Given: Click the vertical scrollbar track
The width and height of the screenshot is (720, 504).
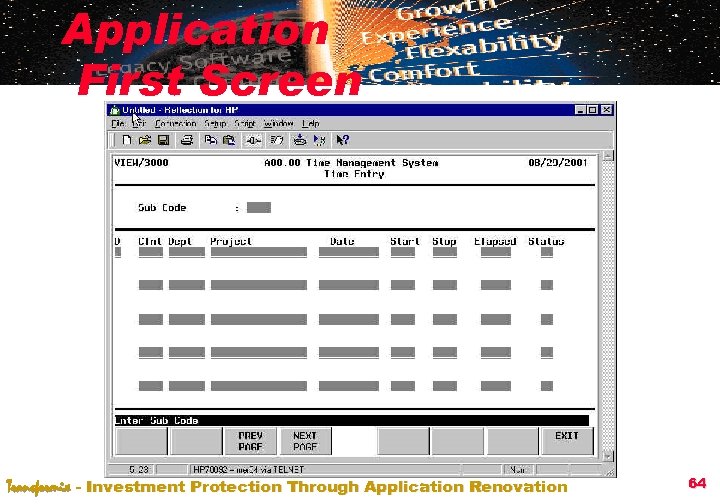Looking at the screenshot, I should [608, 306].
